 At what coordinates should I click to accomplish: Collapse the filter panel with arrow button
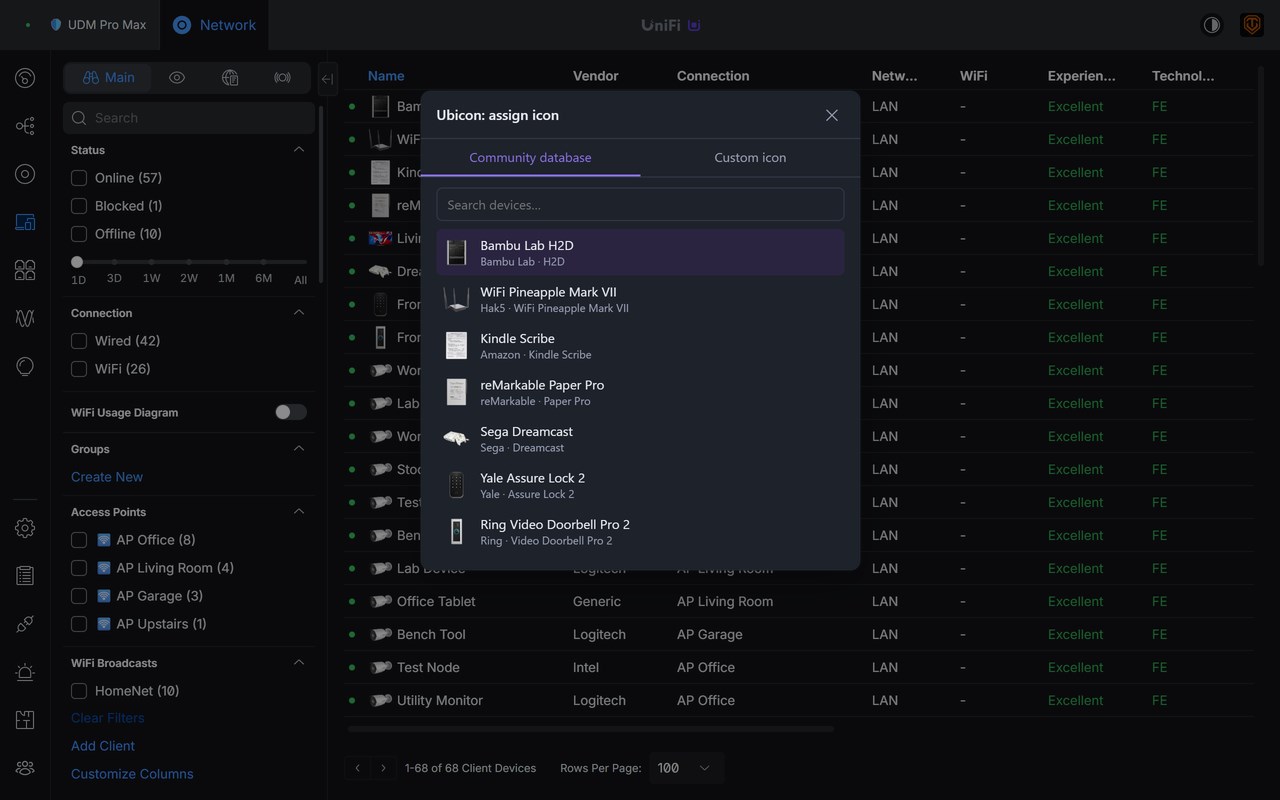click(327, 79)
